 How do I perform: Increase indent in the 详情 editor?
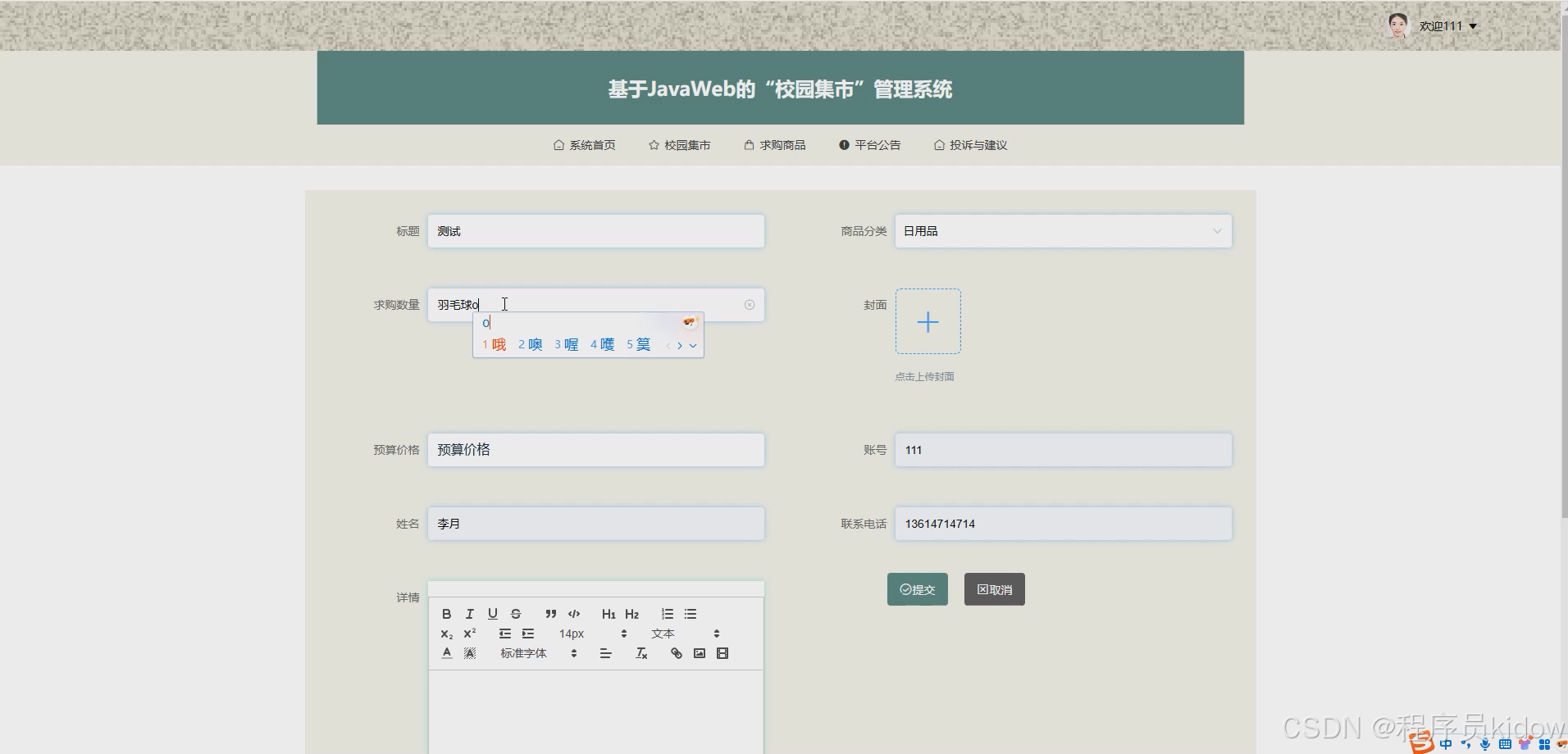tap(528, 633)
